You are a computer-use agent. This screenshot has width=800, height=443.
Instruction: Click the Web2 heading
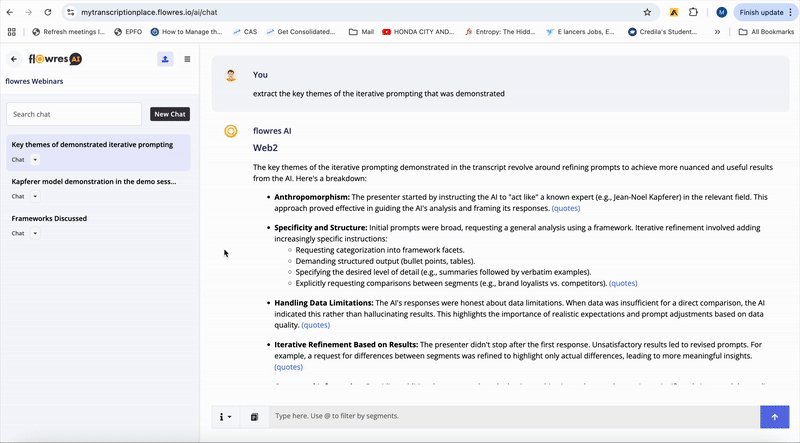265,148
